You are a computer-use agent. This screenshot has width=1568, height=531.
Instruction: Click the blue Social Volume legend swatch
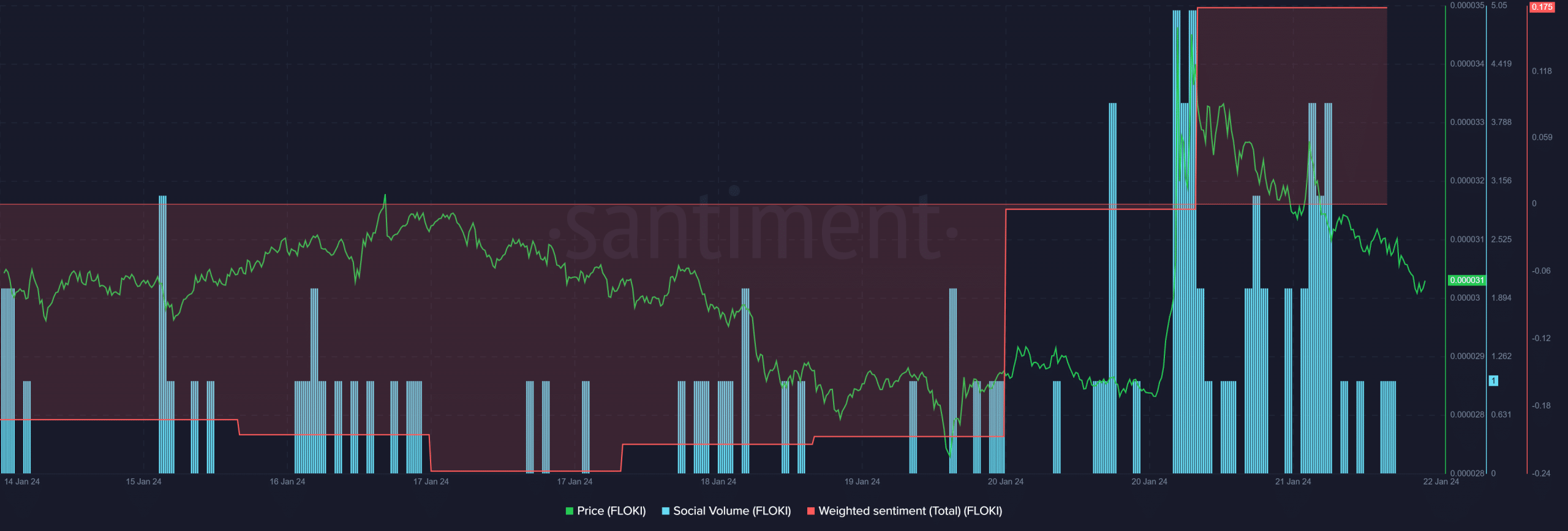coord(665,511)
